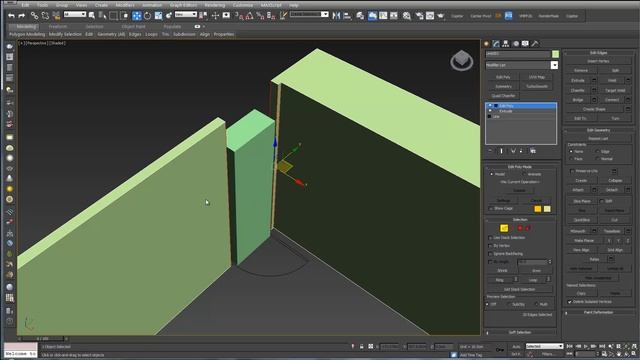Open the Edit menu
640x360 pixels.
[25, 5]
